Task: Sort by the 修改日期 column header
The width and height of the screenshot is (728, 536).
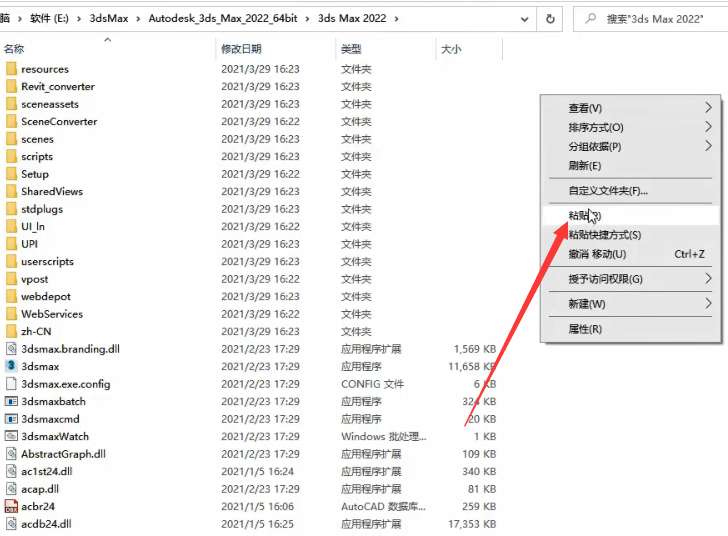Action: tap(241, 49)
